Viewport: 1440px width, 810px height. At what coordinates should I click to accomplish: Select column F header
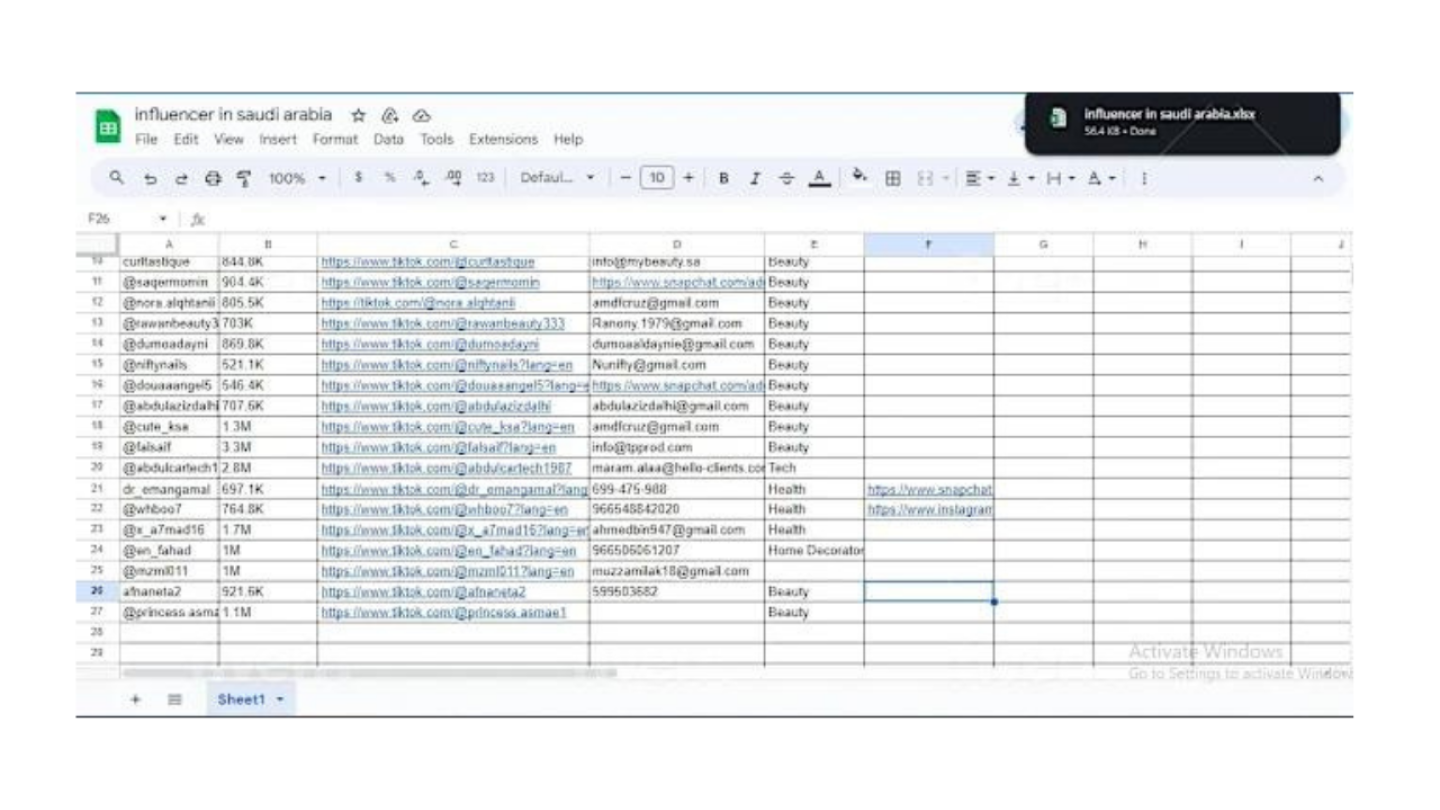point(929,243)
